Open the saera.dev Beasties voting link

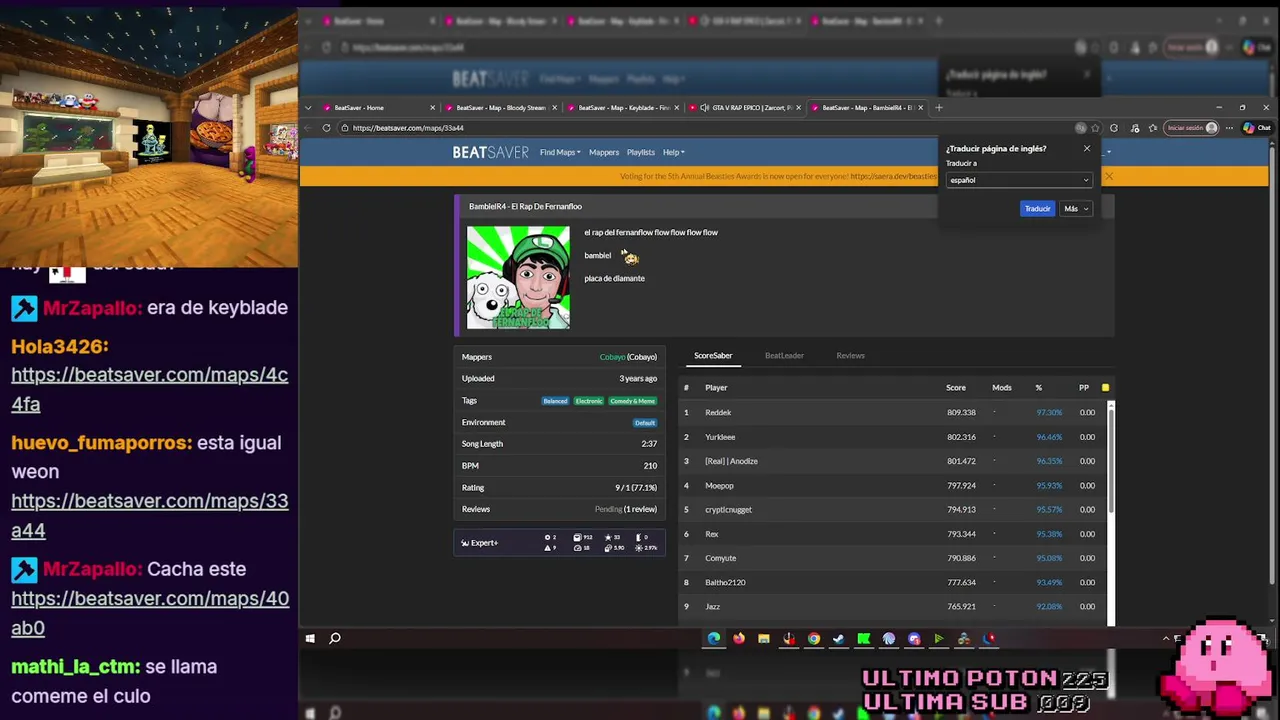(x=894, y=177)
